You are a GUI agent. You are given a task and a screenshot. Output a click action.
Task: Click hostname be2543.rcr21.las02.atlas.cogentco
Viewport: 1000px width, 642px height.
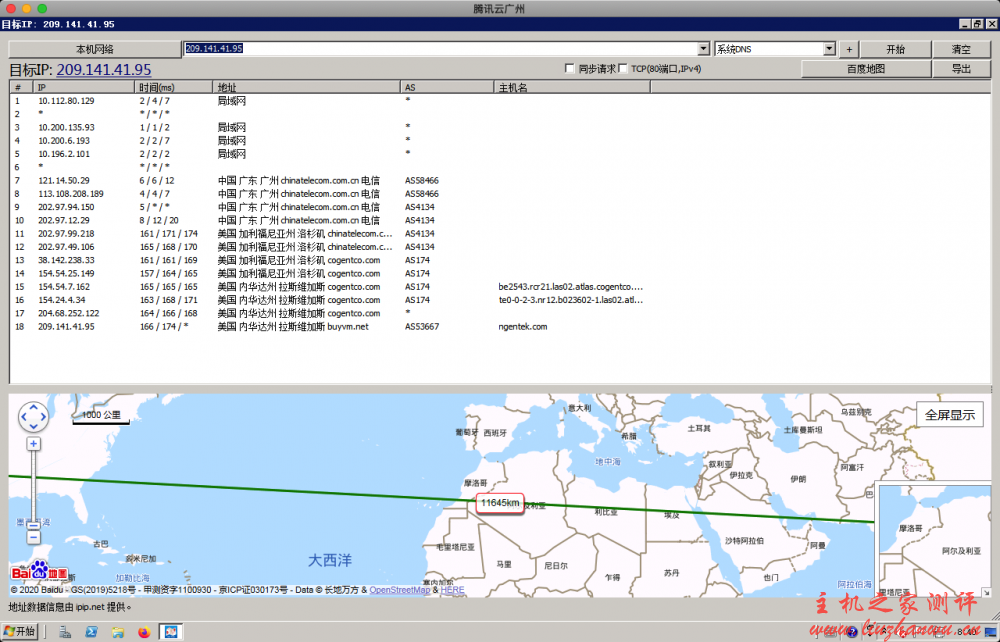570,287
